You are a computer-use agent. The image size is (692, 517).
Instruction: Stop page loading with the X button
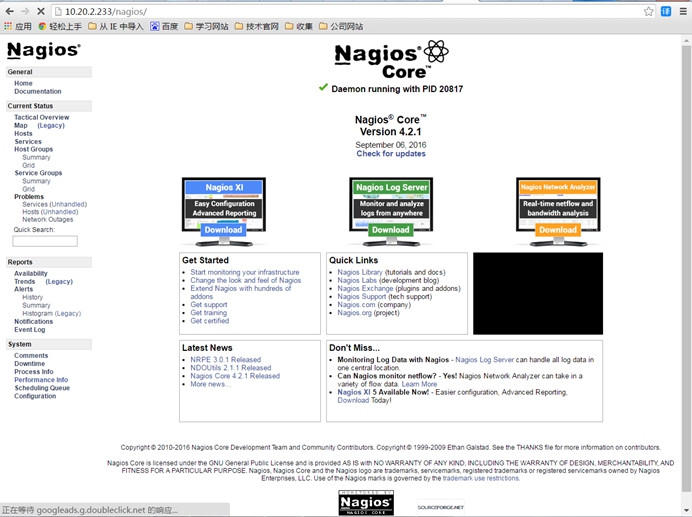click(x=41, y=11)
